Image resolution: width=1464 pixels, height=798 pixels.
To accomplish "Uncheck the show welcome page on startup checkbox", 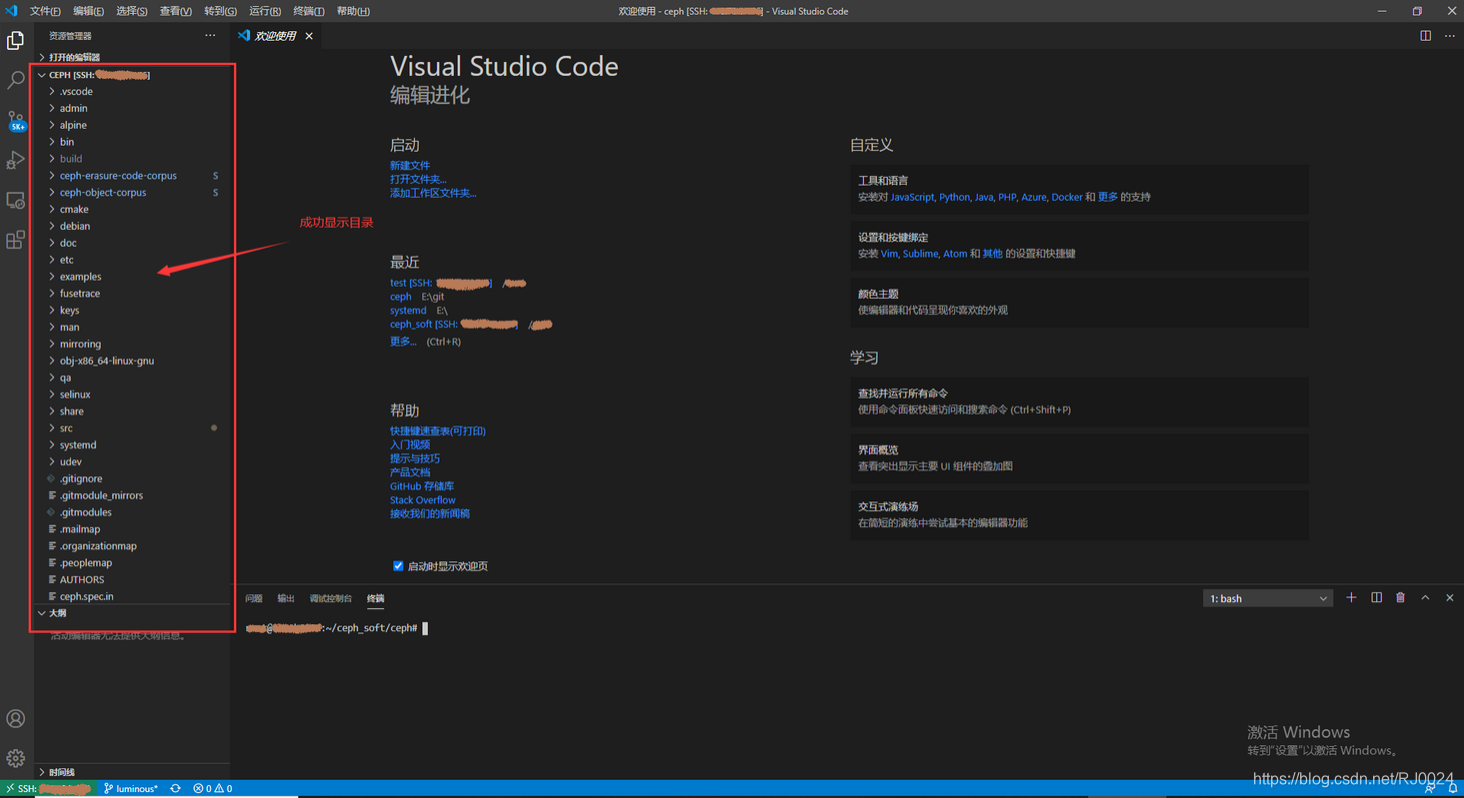I will (x=398, y=566).
